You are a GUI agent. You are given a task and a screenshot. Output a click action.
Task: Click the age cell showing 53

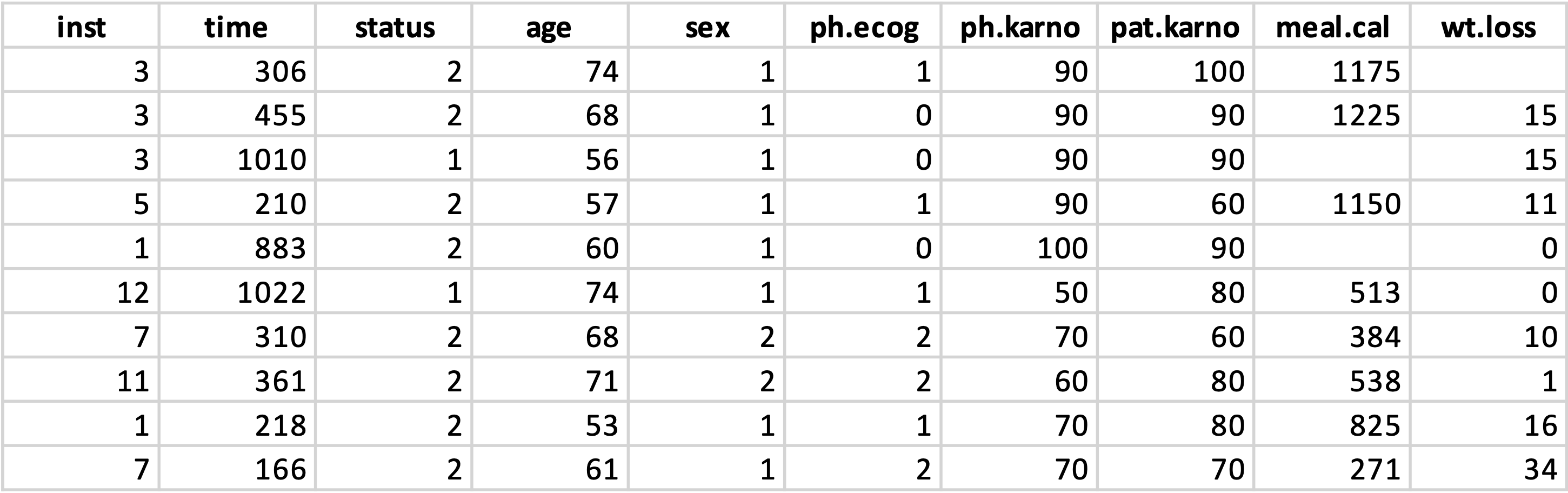(550, 424)
